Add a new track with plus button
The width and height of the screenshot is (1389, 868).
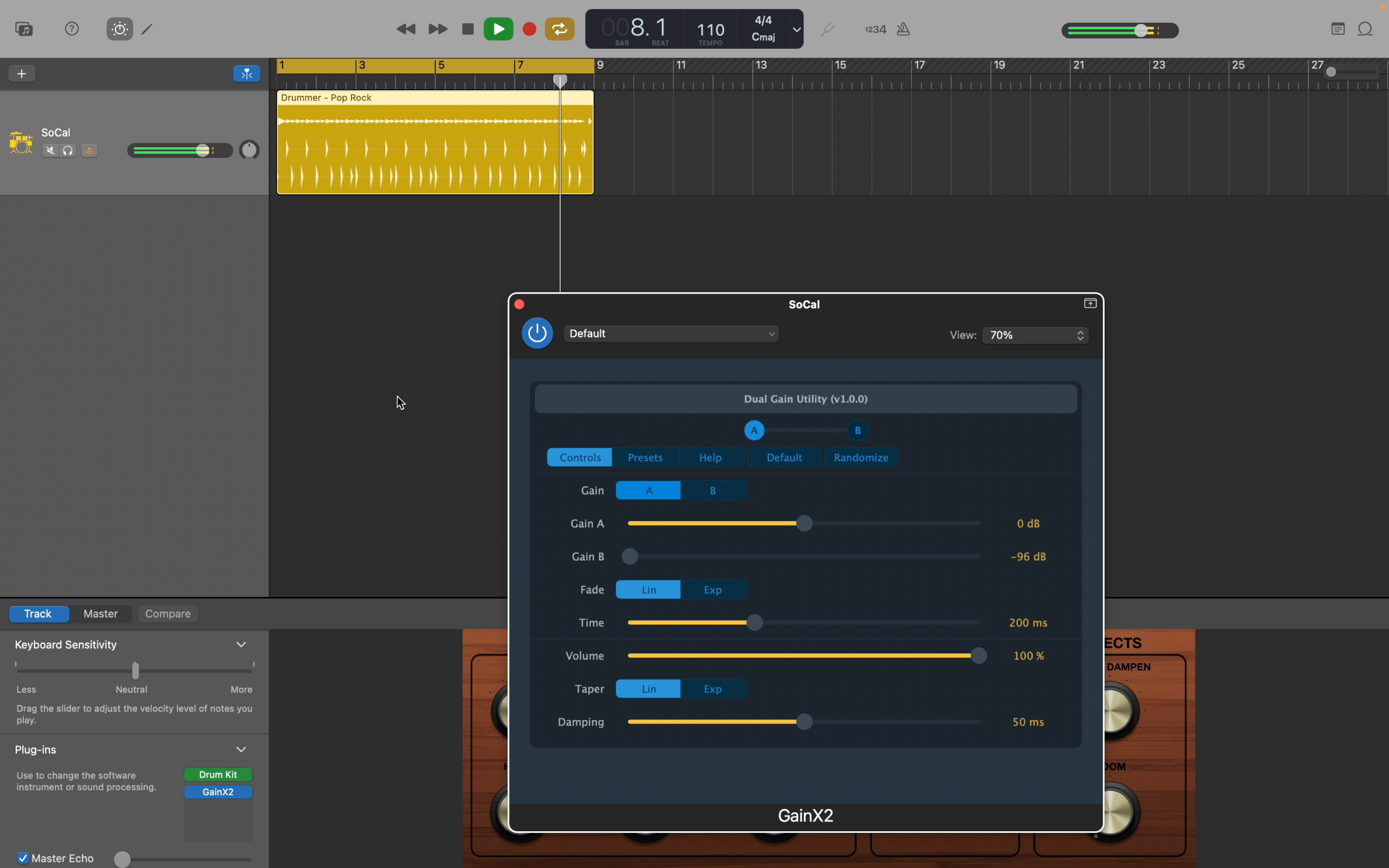(x=22, y=73)
